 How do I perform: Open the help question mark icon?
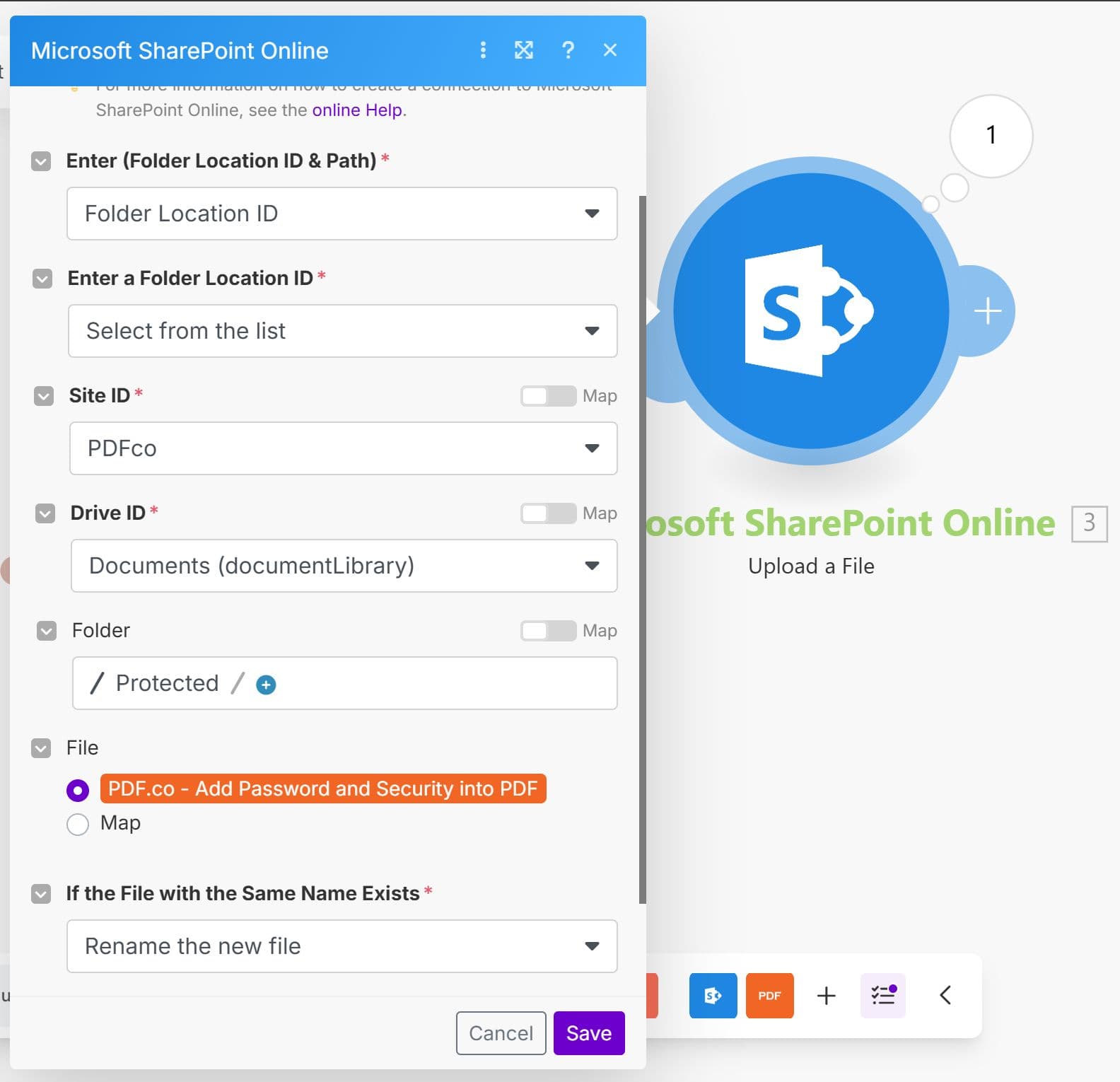[567, 50]
